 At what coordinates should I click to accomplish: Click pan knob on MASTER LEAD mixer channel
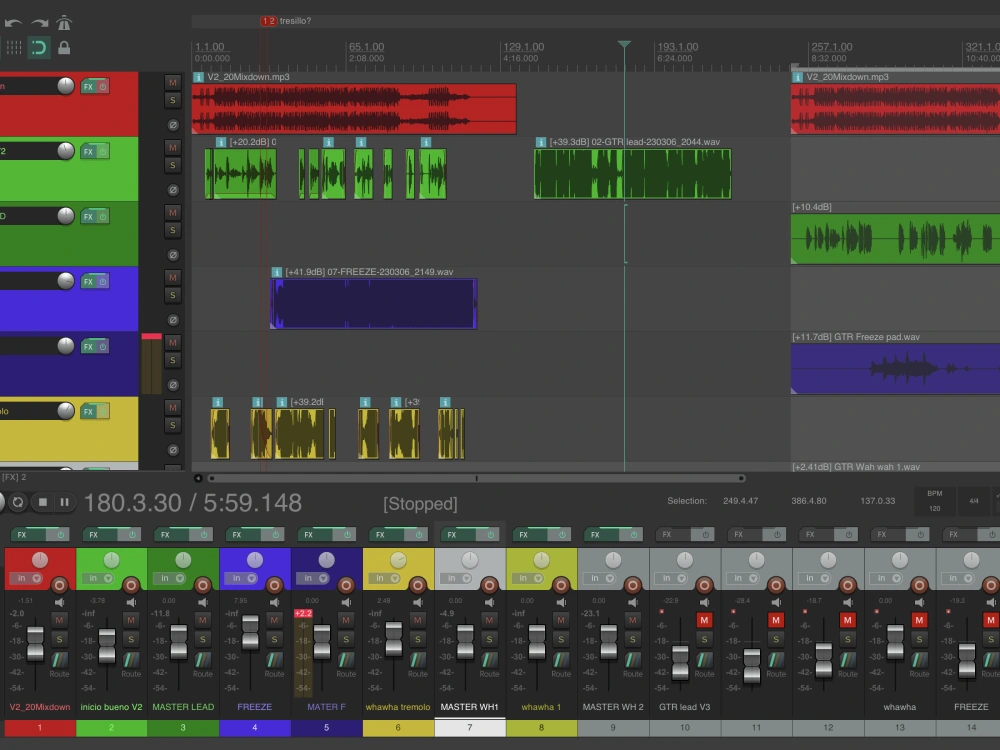coord(183,560)
